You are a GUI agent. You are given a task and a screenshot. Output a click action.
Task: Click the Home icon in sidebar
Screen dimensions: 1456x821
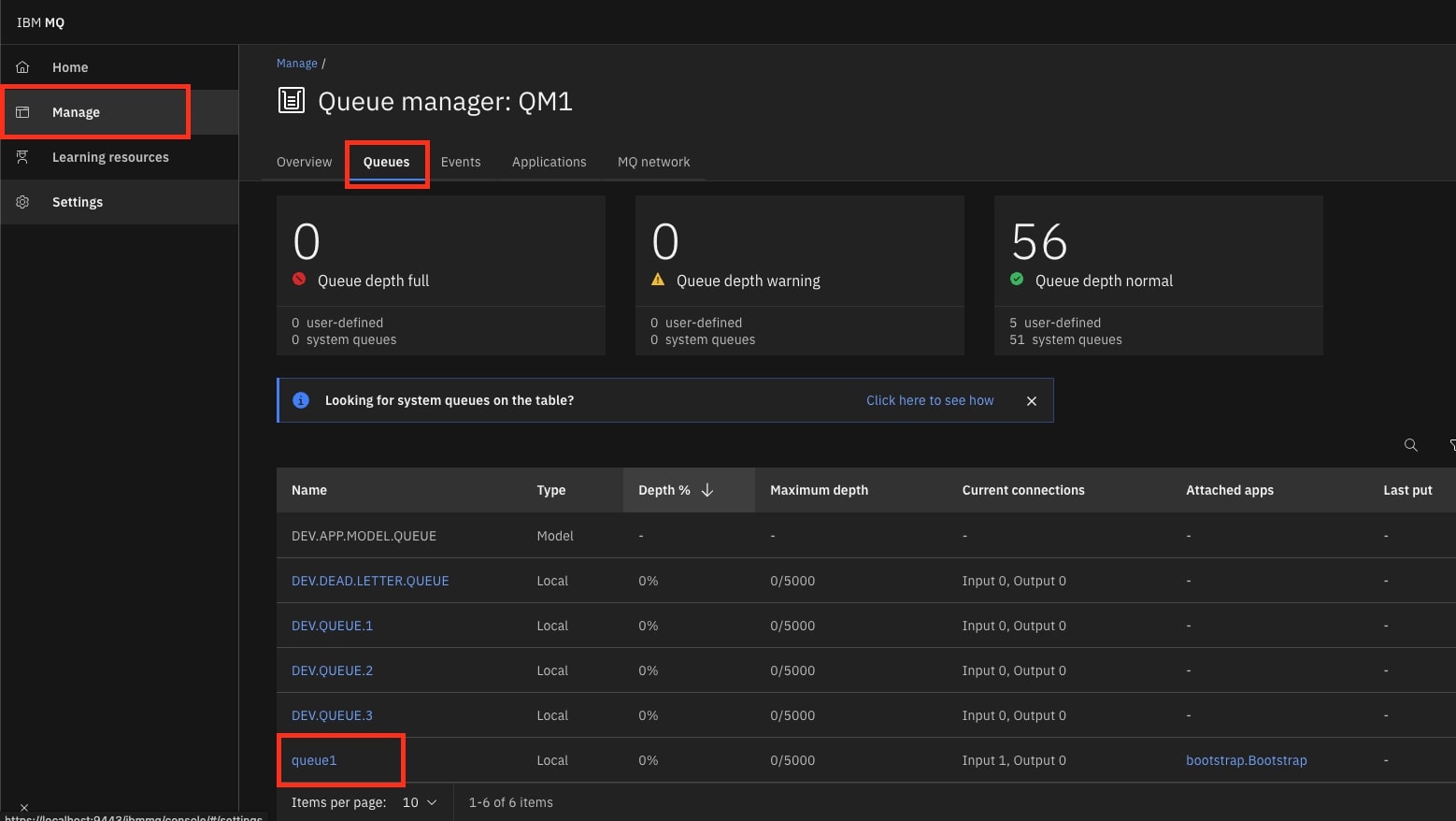pos(22,67)
